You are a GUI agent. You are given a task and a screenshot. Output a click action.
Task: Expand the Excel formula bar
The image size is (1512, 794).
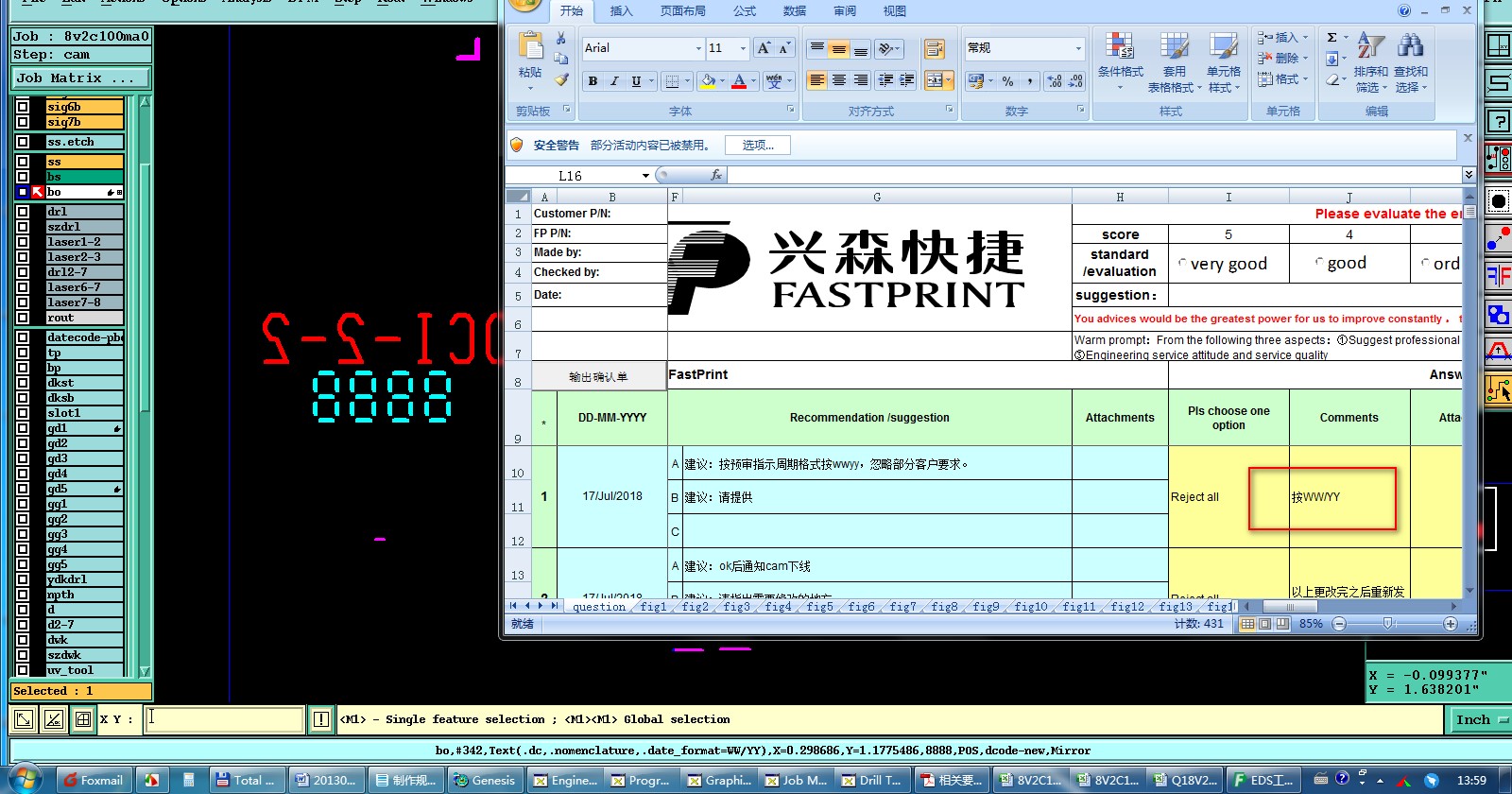point(1469,175)
